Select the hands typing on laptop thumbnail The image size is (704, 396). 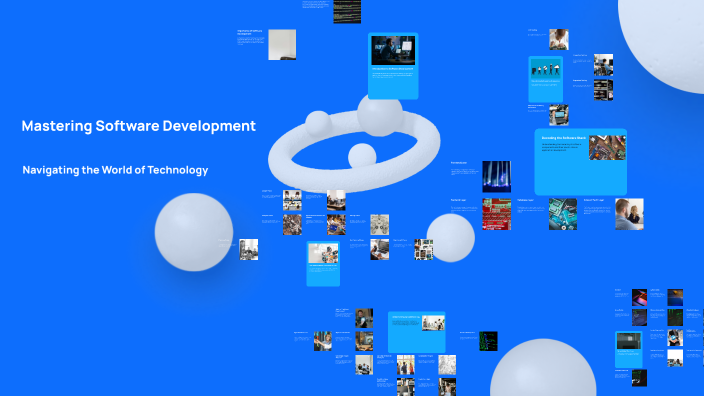click(379, 250)
